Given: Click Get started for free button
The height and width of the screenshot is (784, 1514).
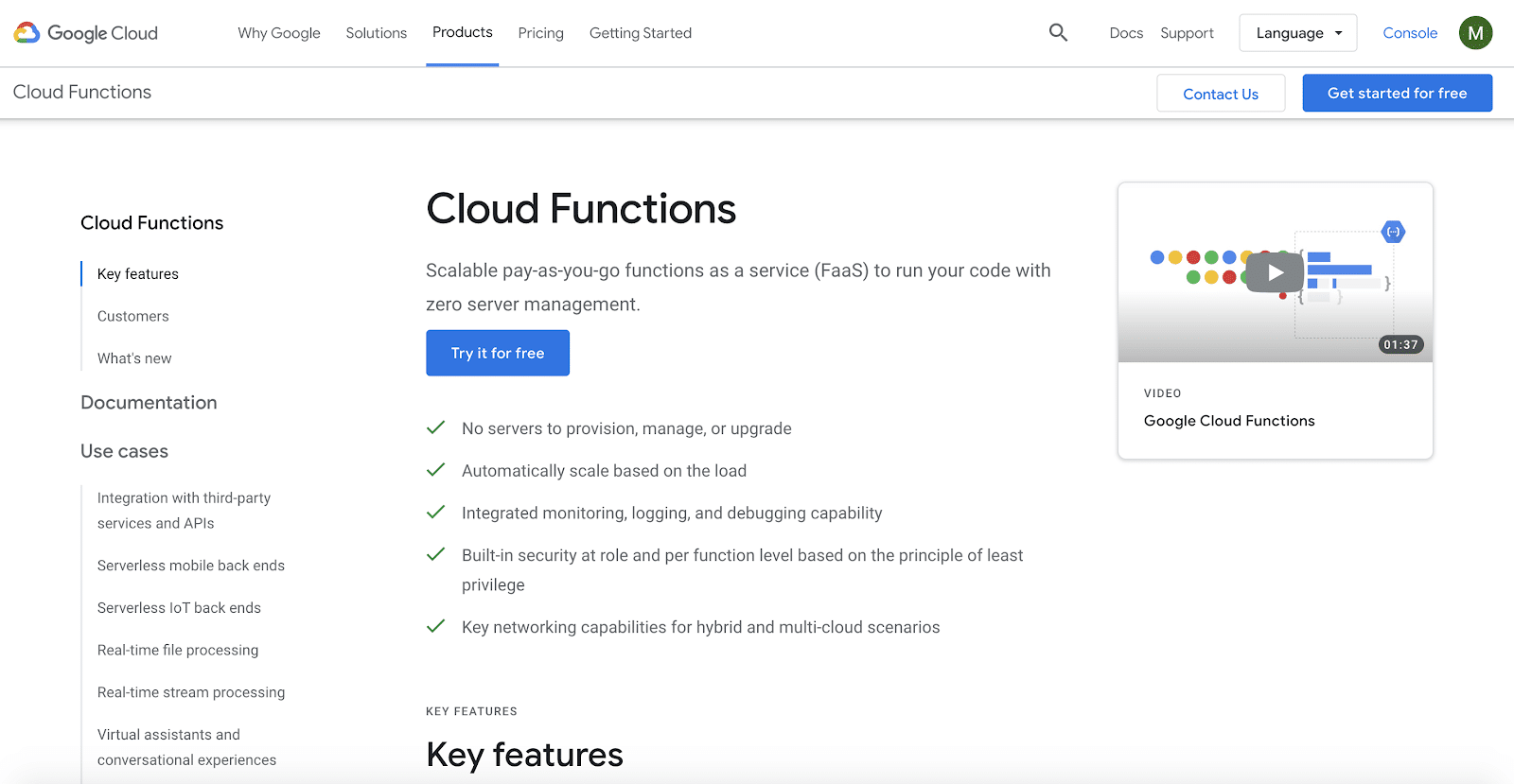Looking at the screenshot, I should point(1398,93).
